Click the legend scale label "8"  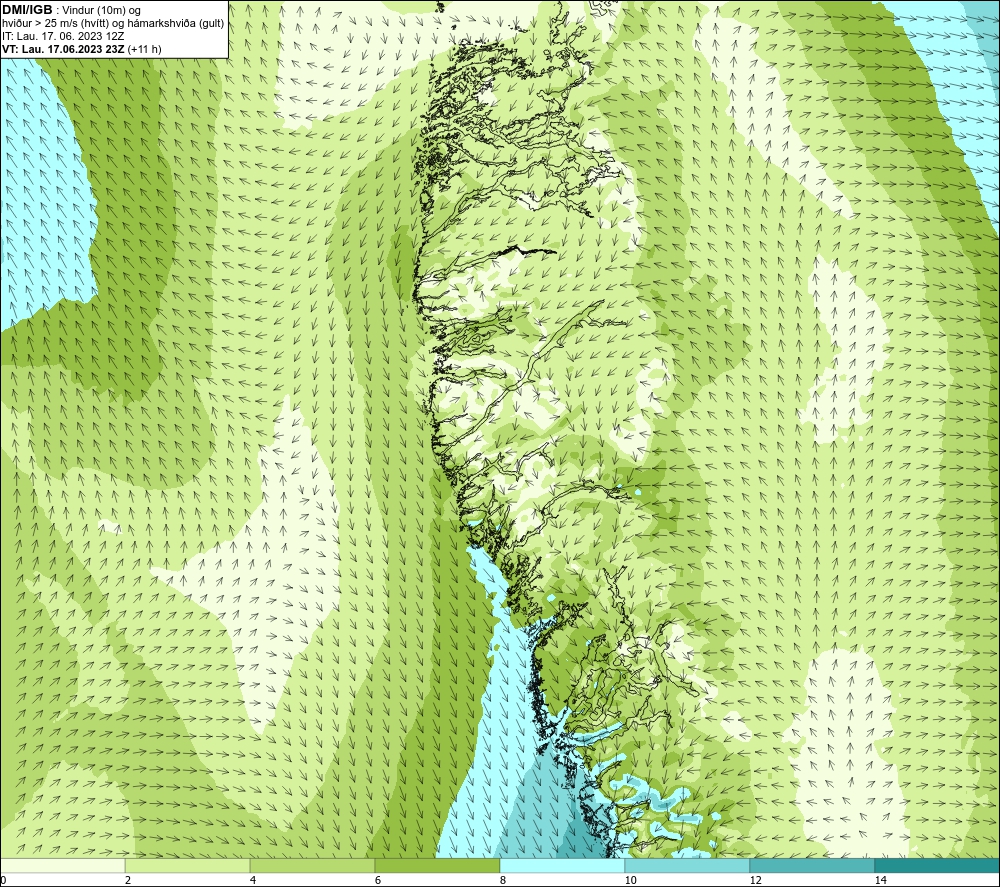[503, 880]
